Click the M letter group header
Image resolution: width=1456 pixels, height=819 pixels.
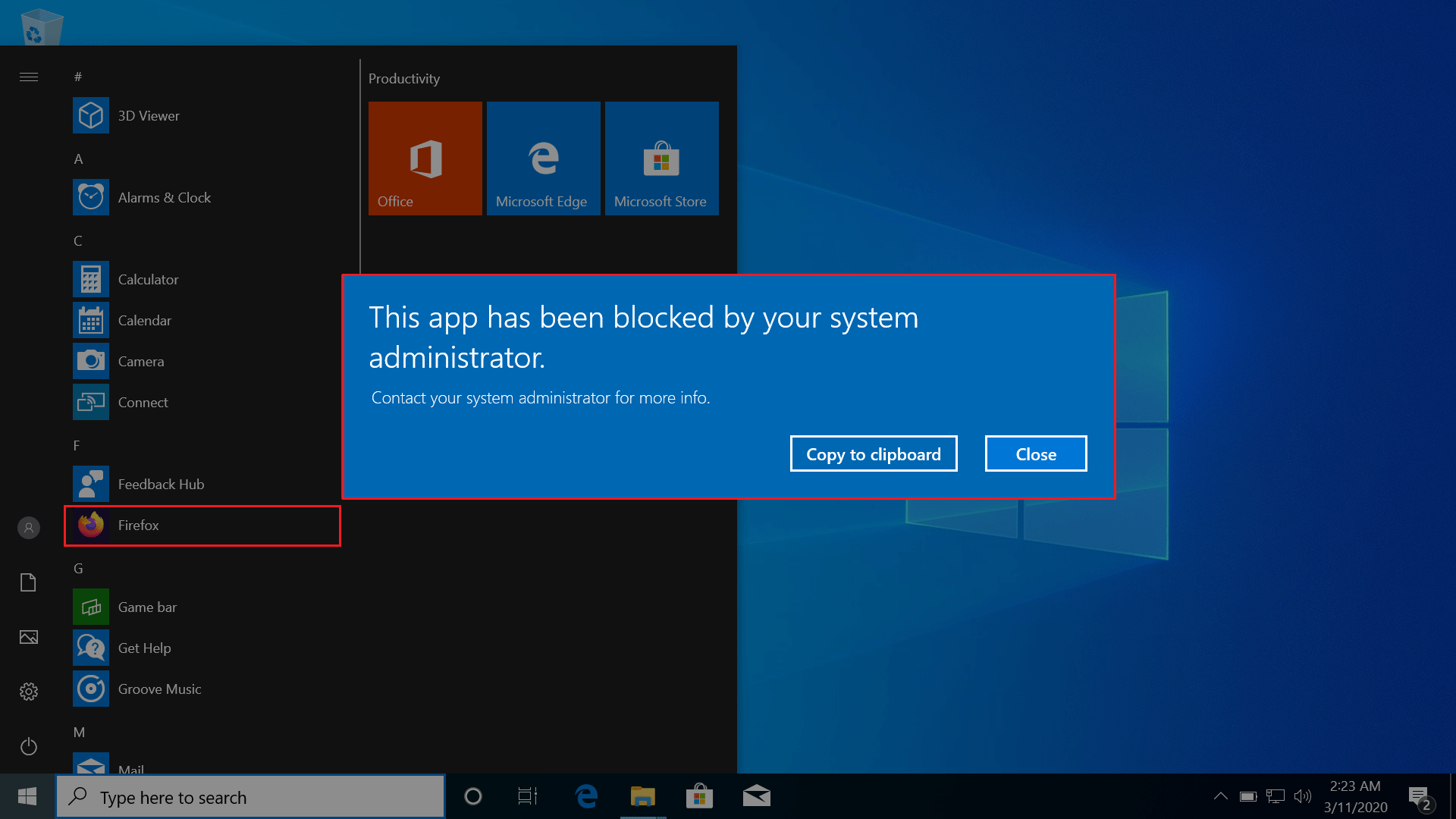79,732
